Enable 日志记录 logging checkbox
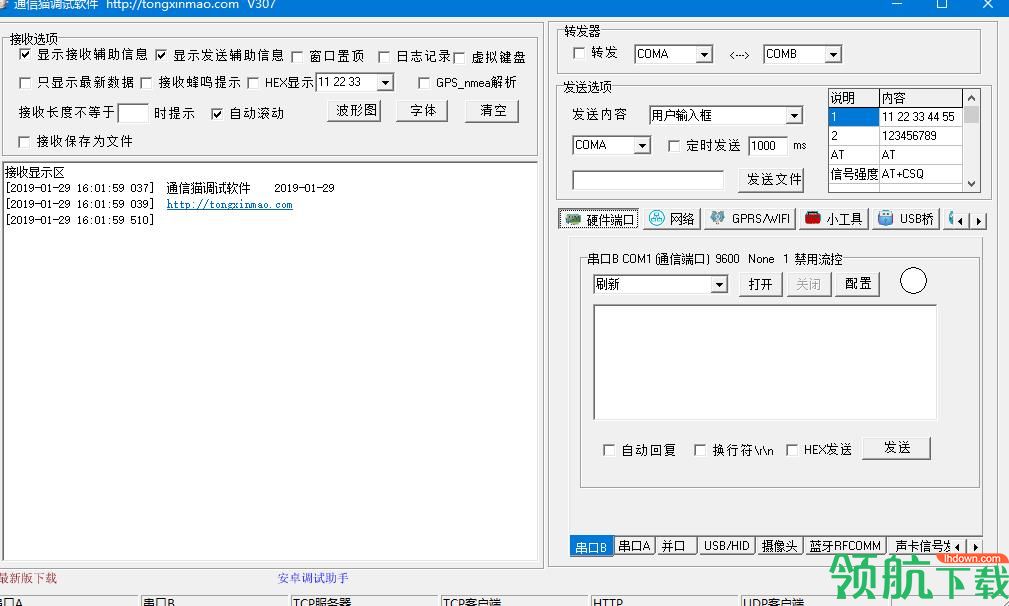The width and height of the screenshot is (1009, 606). click(384, 57)
